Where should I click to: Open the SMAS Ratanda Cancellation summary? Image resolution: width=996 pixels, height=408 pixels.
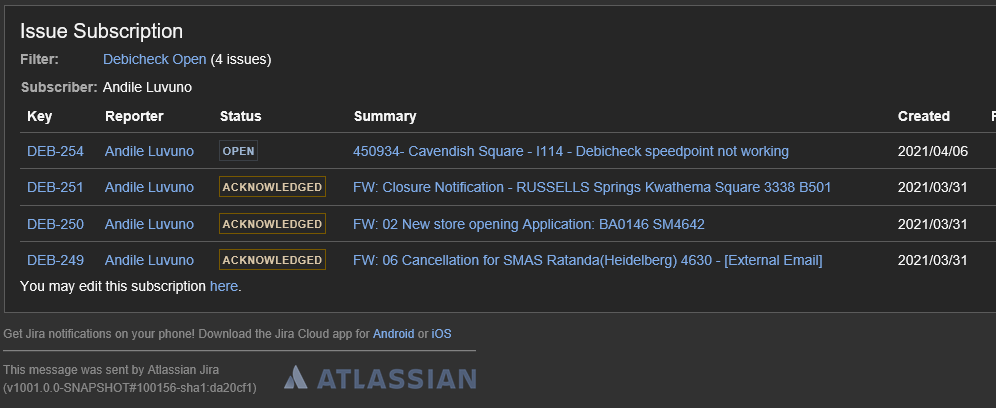pos(588,260)
